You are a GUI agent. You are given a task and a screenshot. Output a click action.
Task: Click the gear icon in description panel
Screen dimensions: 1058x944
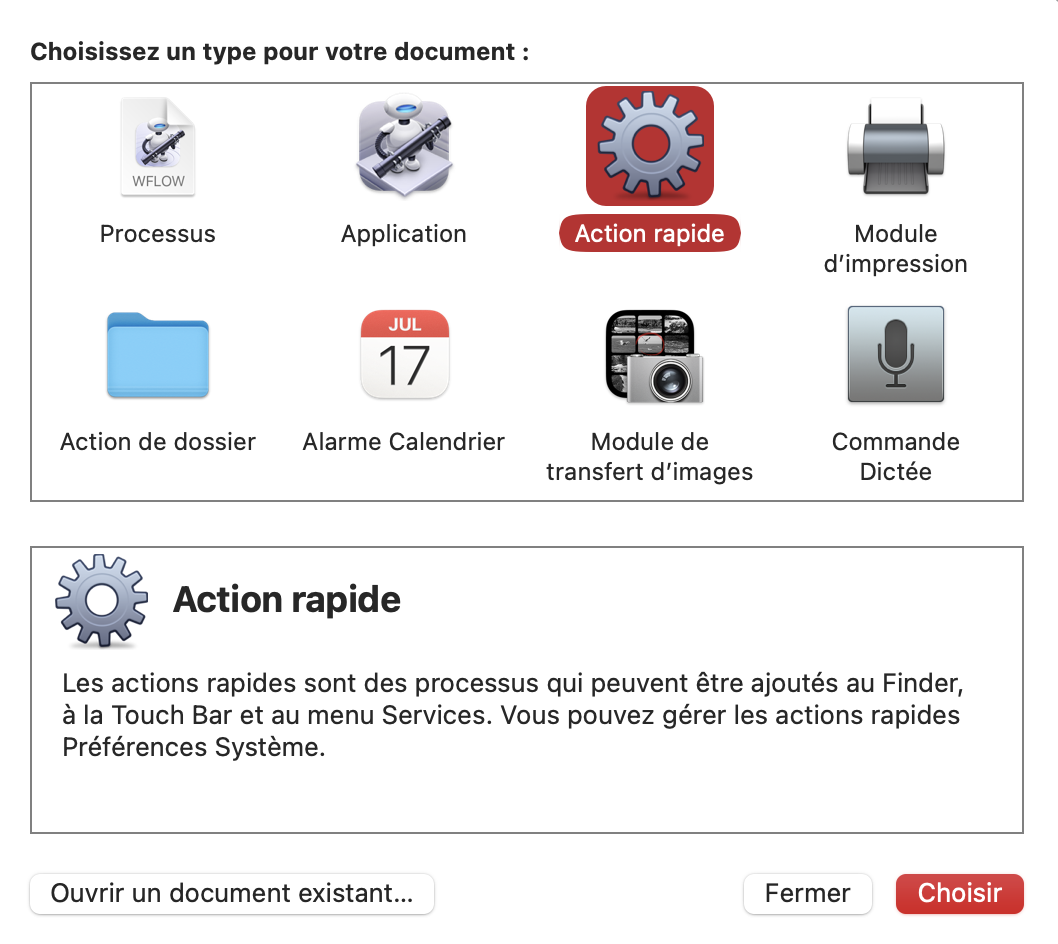101,600
